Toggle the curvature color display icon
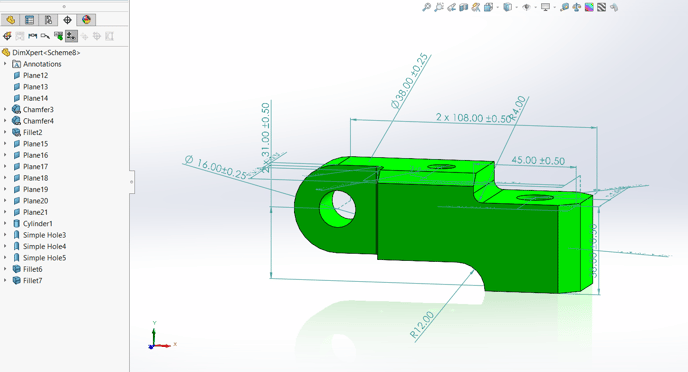The width and height of the screenshot is (688, 372). click(x=589, y=7)
